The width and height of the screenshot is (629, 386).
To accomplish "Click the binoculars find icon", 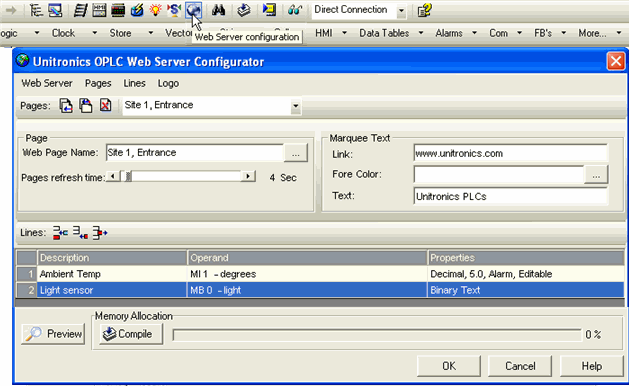I will pos(219,10).
